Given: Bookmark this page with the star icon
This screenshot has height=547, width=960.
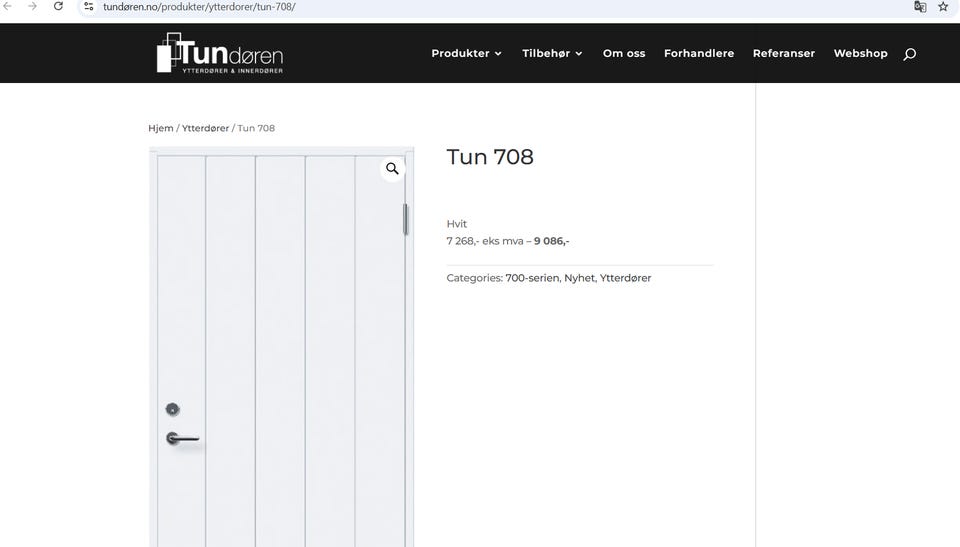Looking at the screenshot, I should point(943,7).
